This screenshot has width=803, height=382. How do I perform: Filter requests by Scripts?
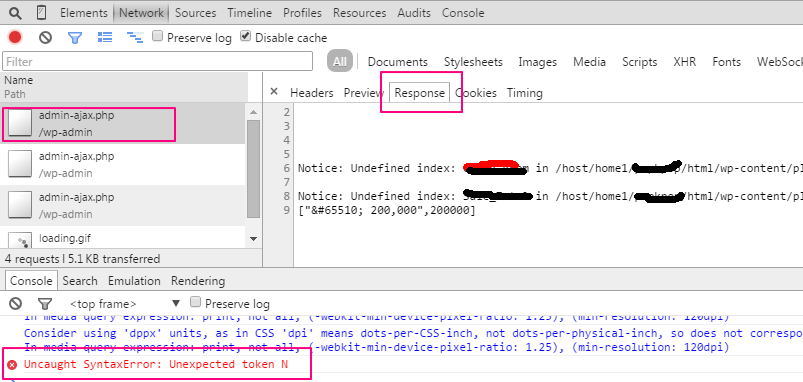640,62
